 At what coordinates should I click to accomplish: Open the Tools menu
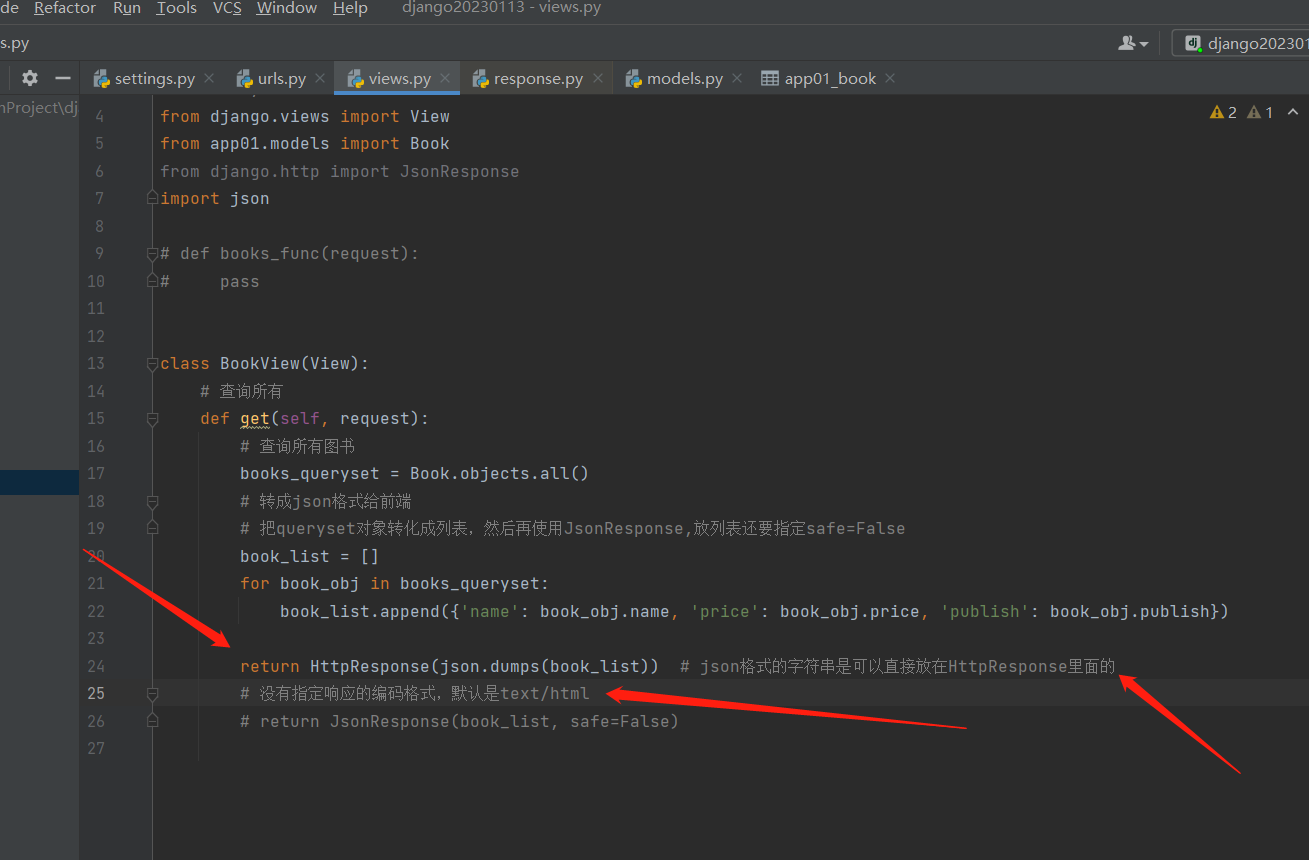coord(177,8)
